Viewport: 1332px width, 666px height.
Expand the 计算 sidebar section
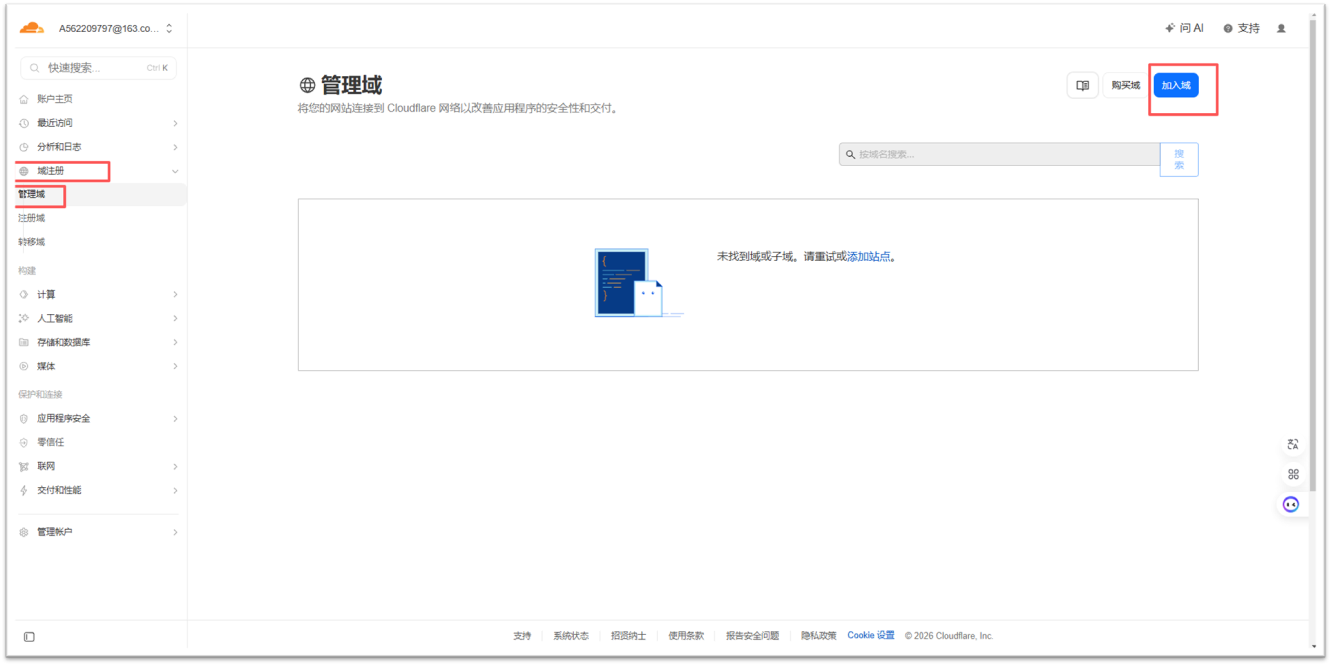98,294
